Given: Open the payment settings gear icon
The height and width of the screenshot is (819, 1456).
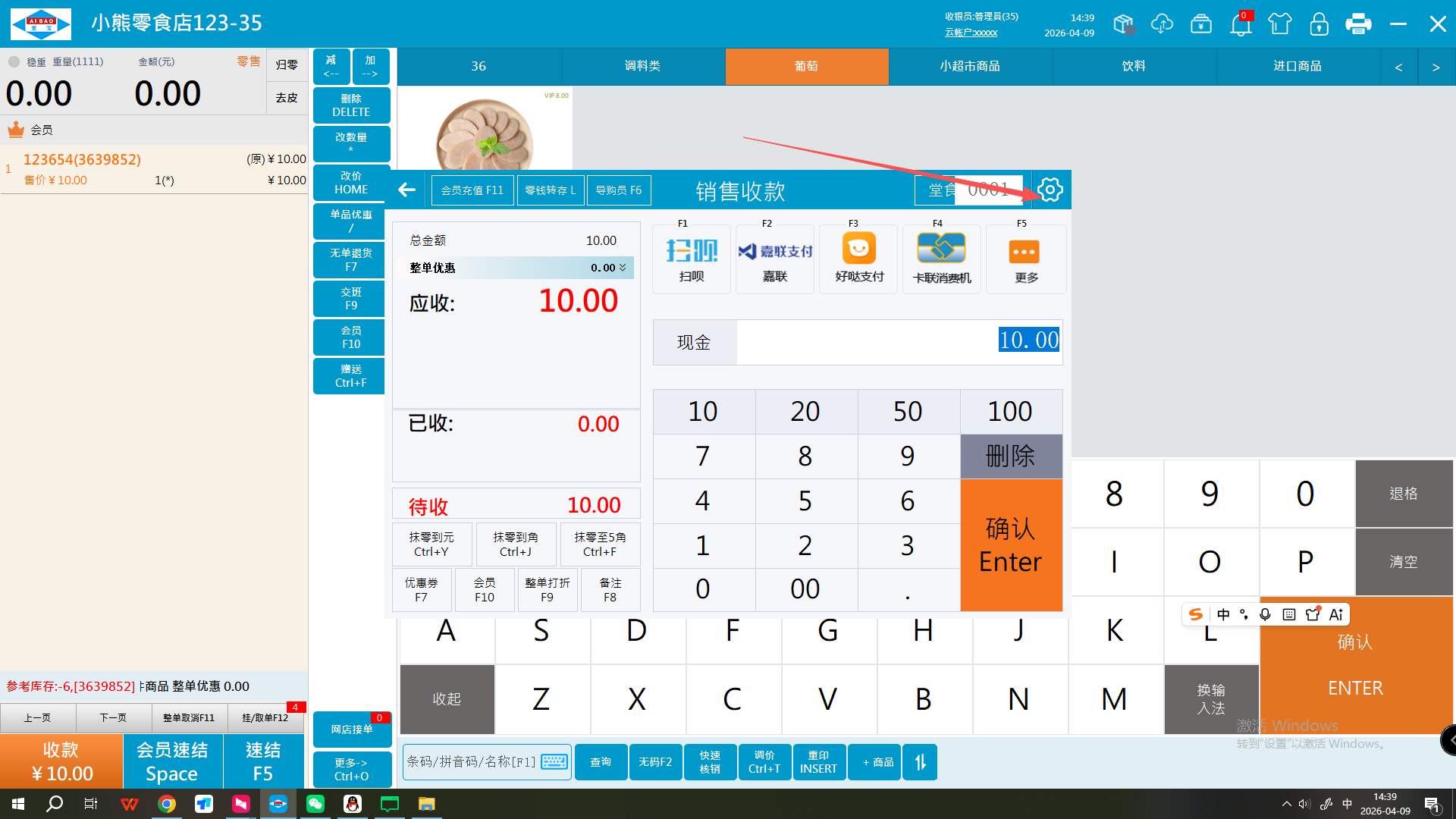Looking at the screenshot, I should coord(1050,190).
